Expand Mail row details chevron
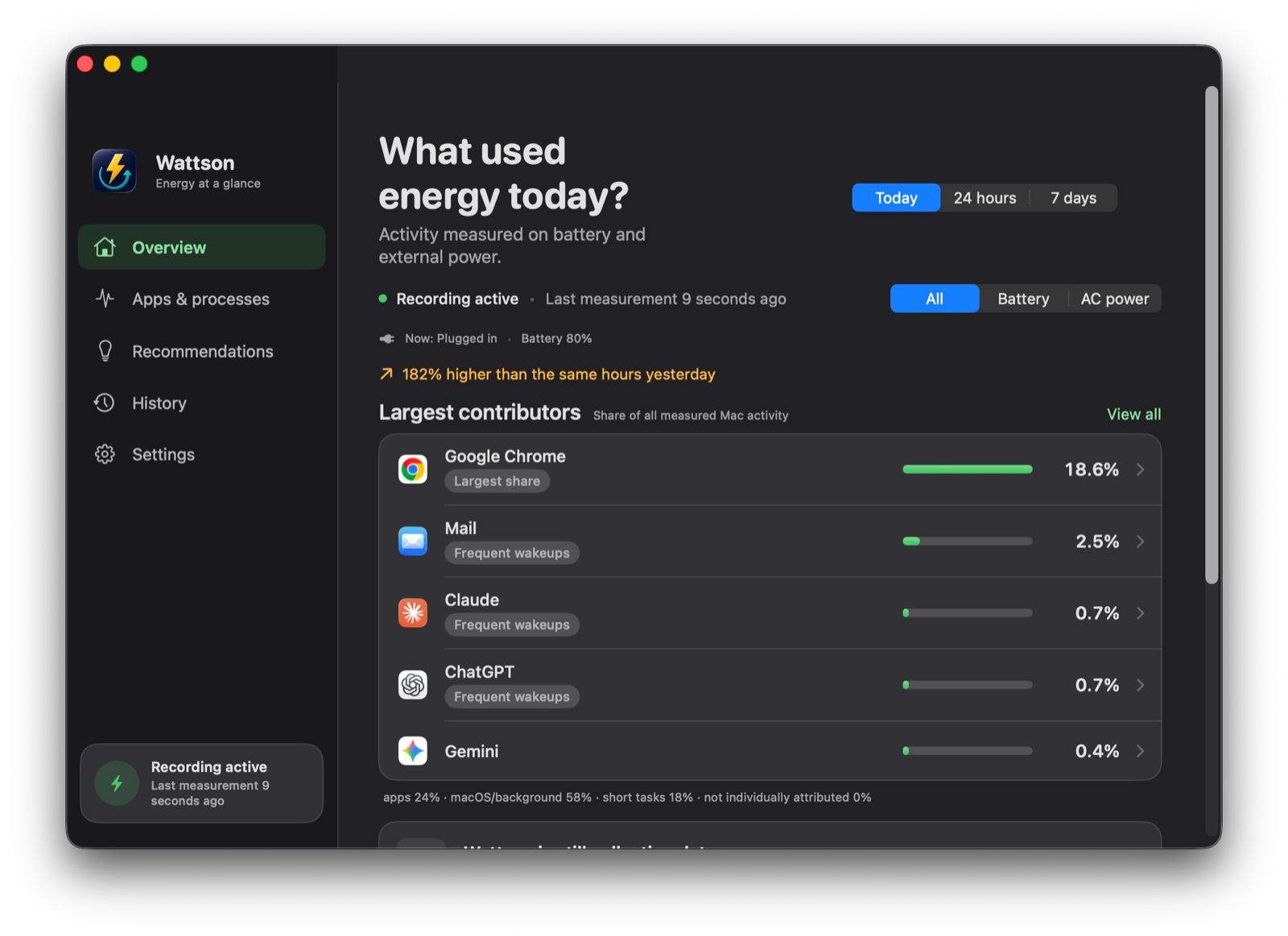The width and height of the screenshot is (1288, 936). pos(1141,541)
